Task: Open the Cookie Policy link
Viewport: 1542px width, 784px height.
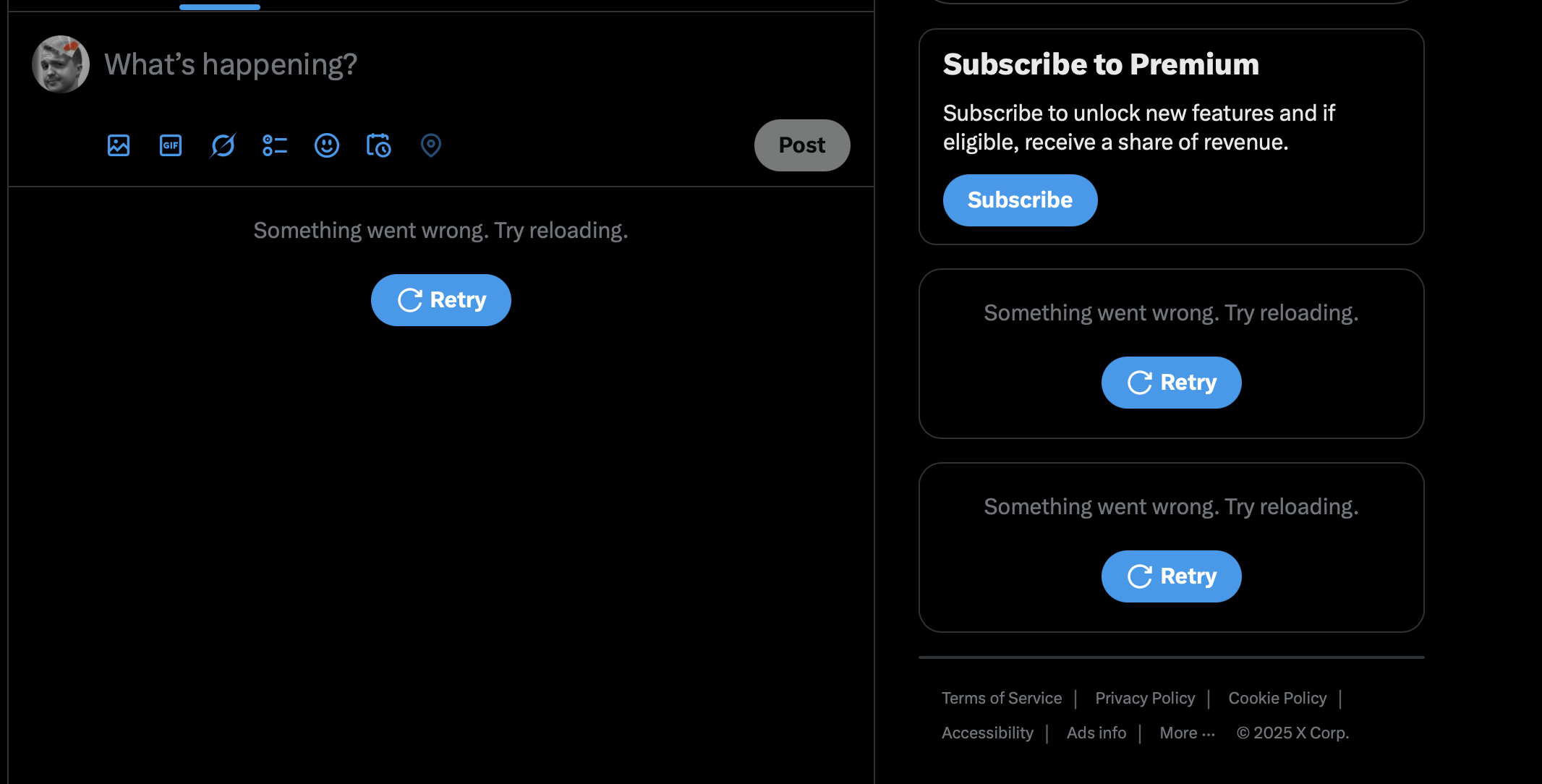Action: 1277,698
